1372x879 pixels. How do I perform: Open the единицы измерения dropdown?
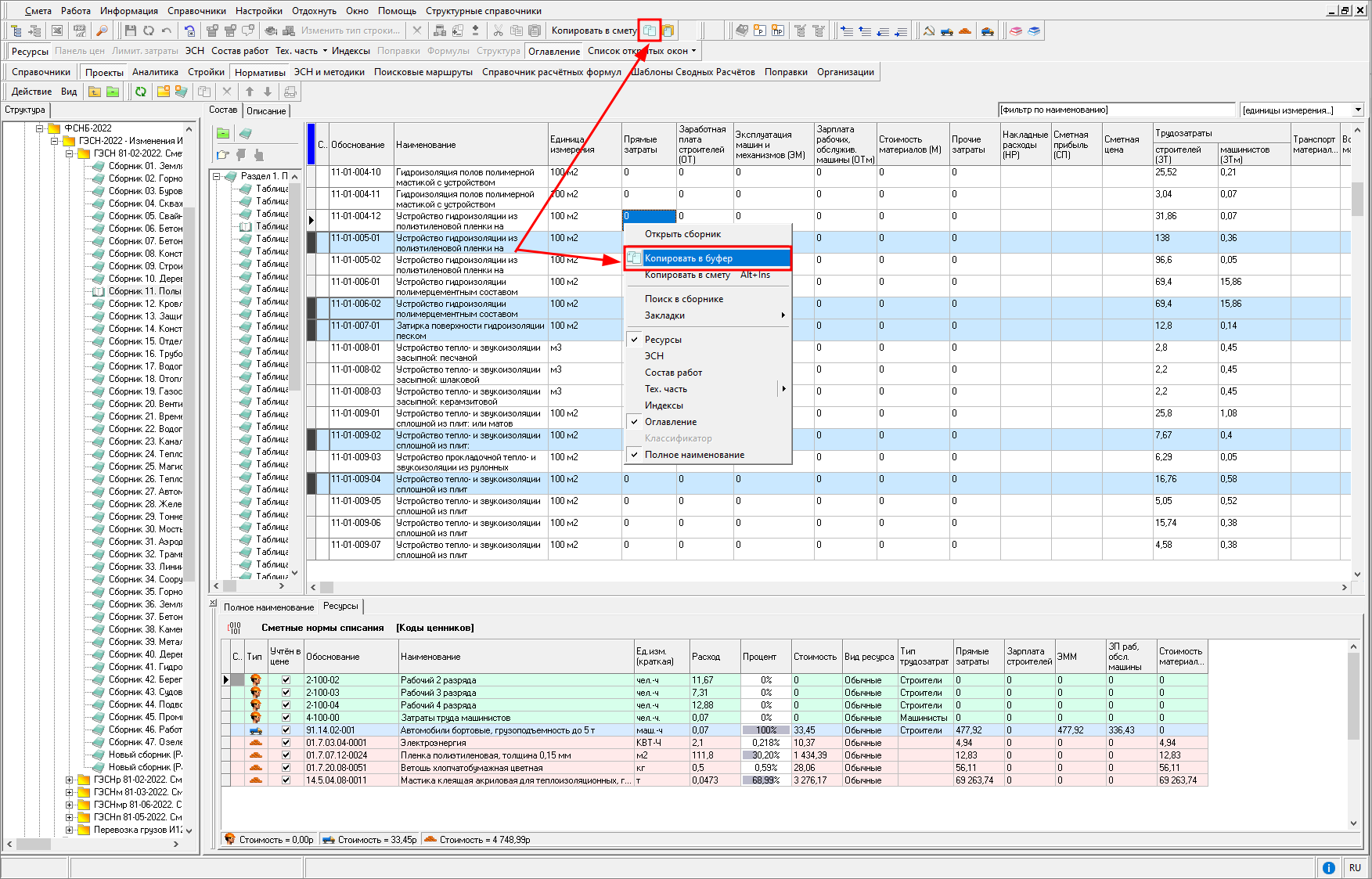(1358, 110)
